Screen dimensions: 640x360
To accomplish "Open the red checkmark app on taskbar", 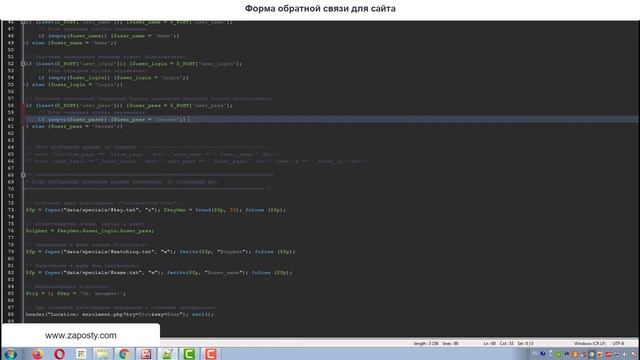I will 146,354.
